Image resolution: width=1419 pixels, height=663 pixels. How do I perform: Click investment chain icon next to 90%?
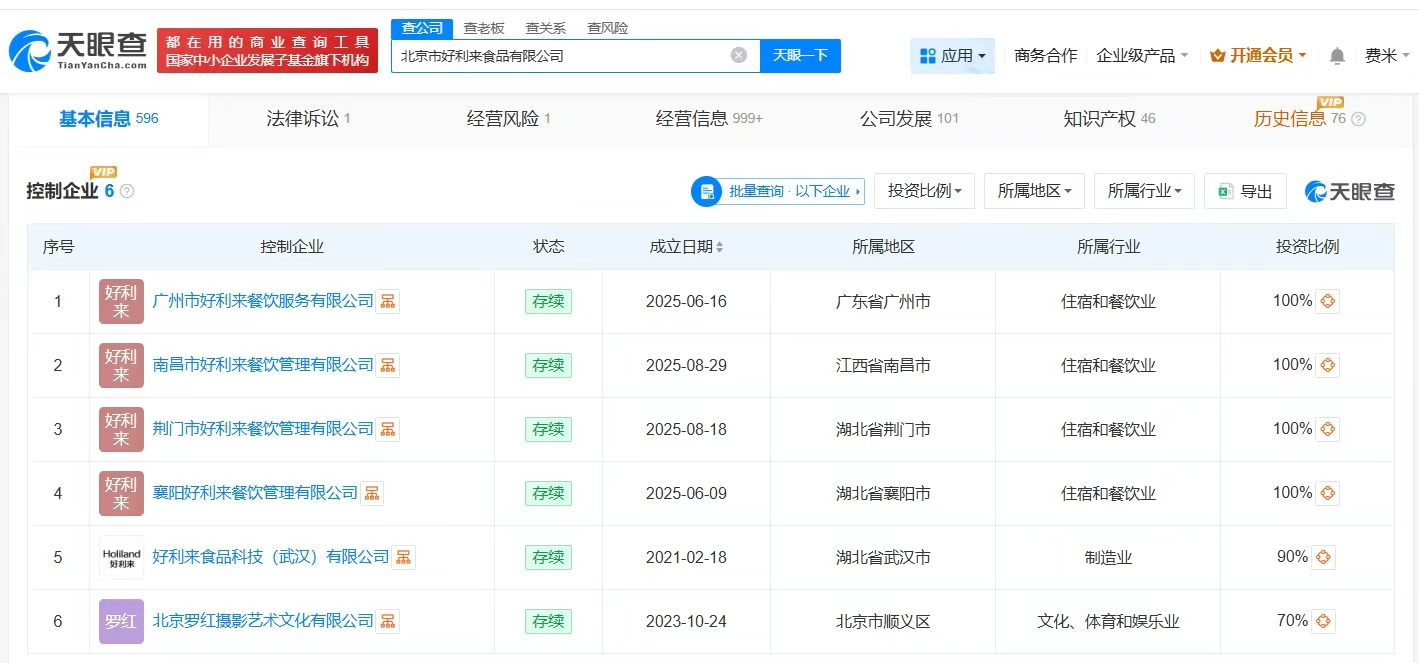click(x=1323, y=557)
